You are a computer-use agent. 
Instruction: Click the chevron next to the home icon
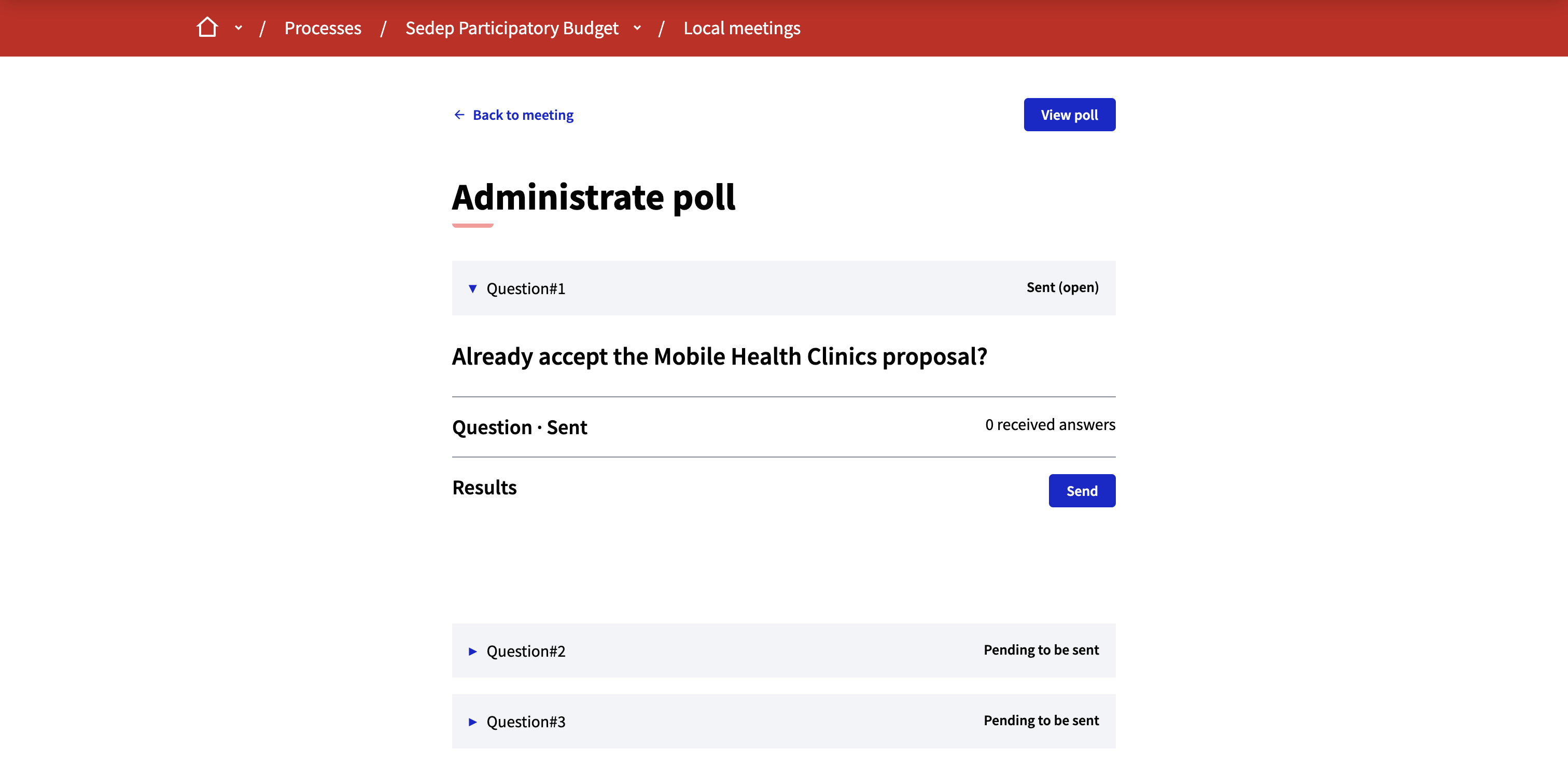(238, 28)
